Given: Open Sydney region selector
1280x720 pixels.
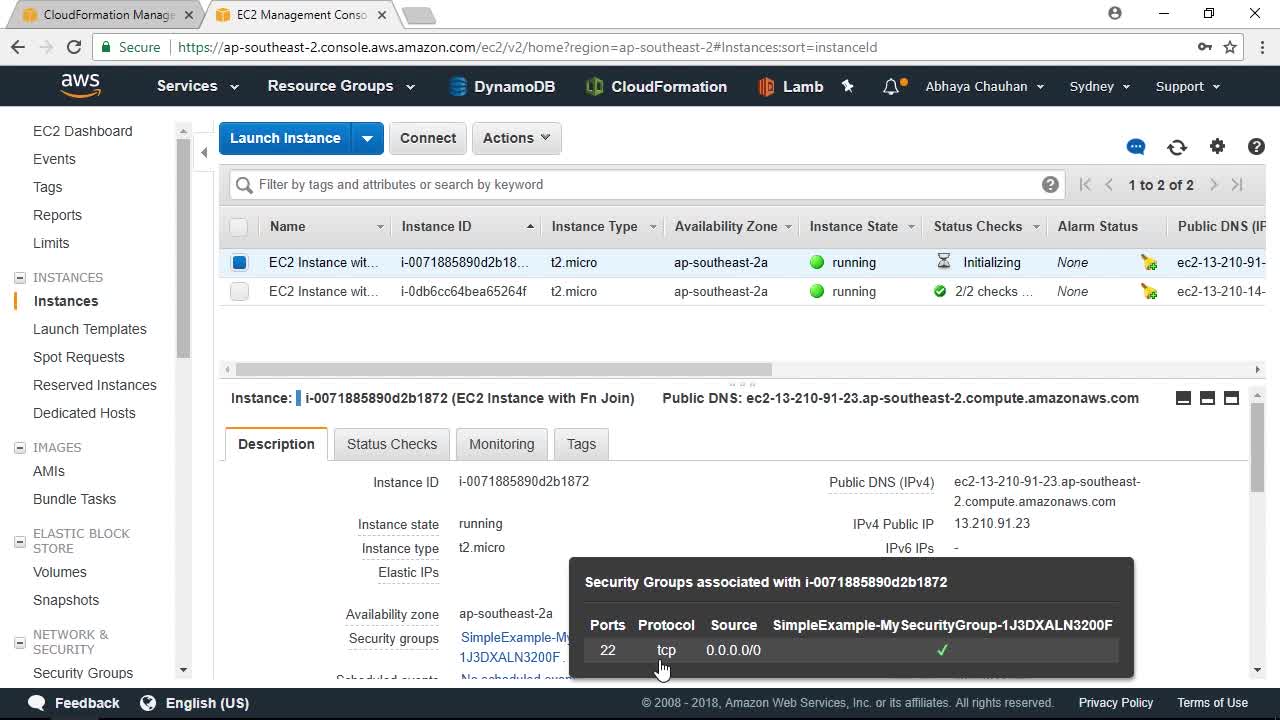Looking at the screenshot, I should pos(1100,86).
